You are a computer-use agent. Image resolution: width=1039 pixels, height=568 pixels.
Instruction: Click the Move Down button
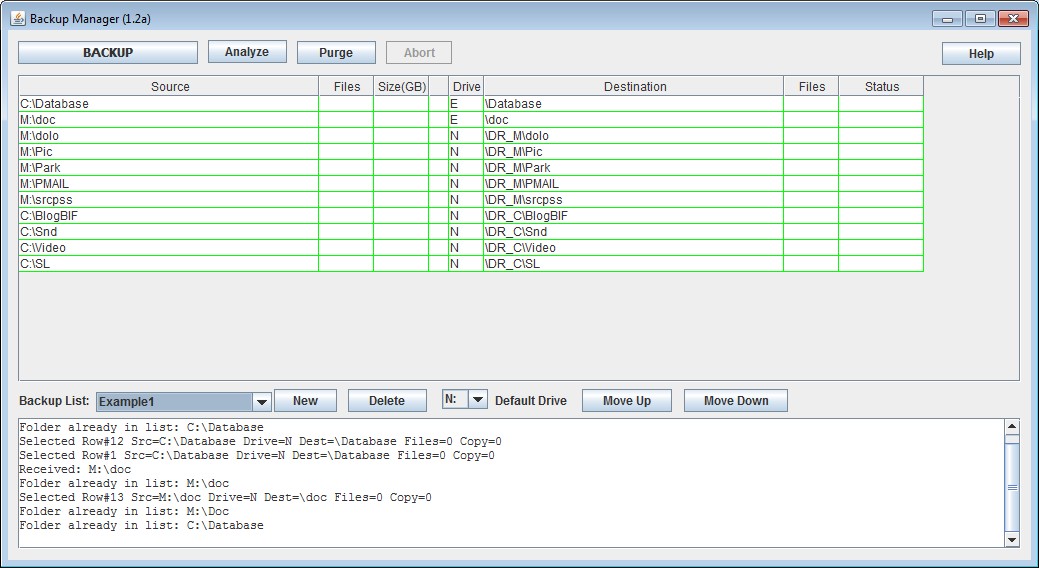[x=735, y=401]
